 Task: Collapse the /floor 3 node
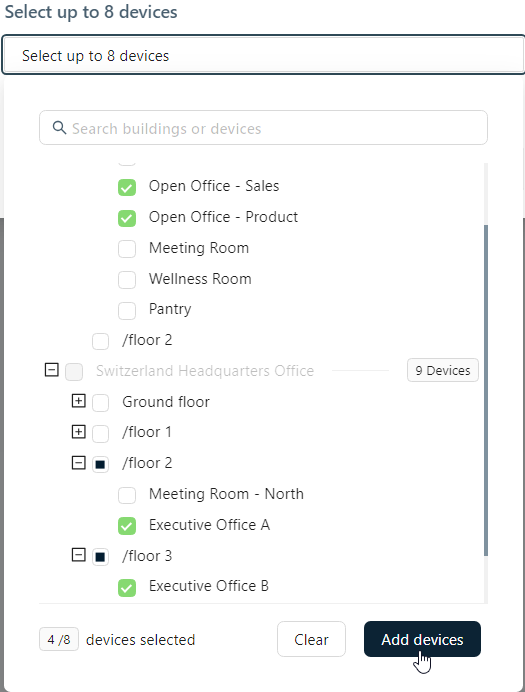[79, 555]
